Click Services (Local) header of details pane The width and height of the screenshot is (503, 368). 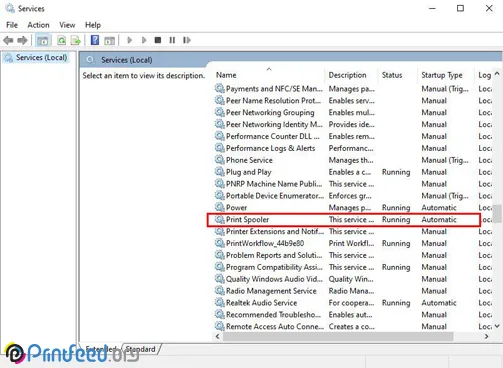tap(127, 60)
